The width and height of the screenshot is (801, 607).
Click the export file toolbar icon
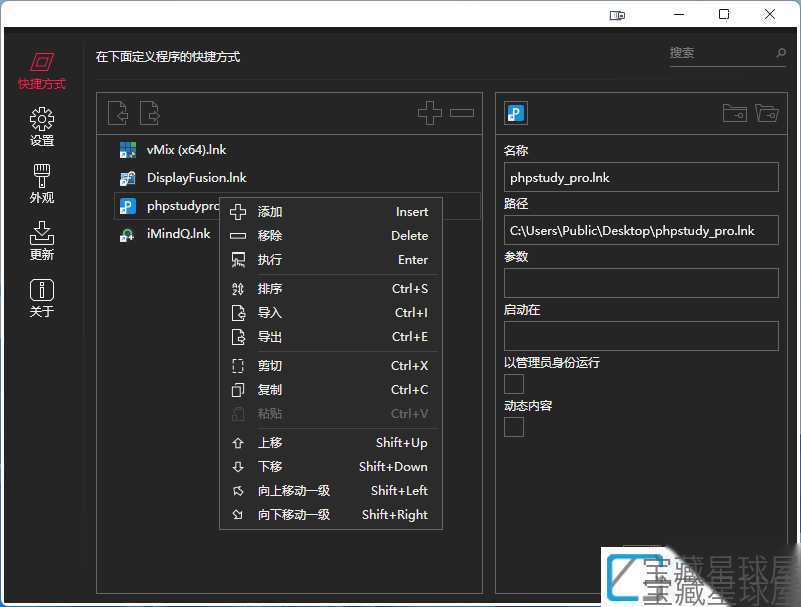[150, 113]
